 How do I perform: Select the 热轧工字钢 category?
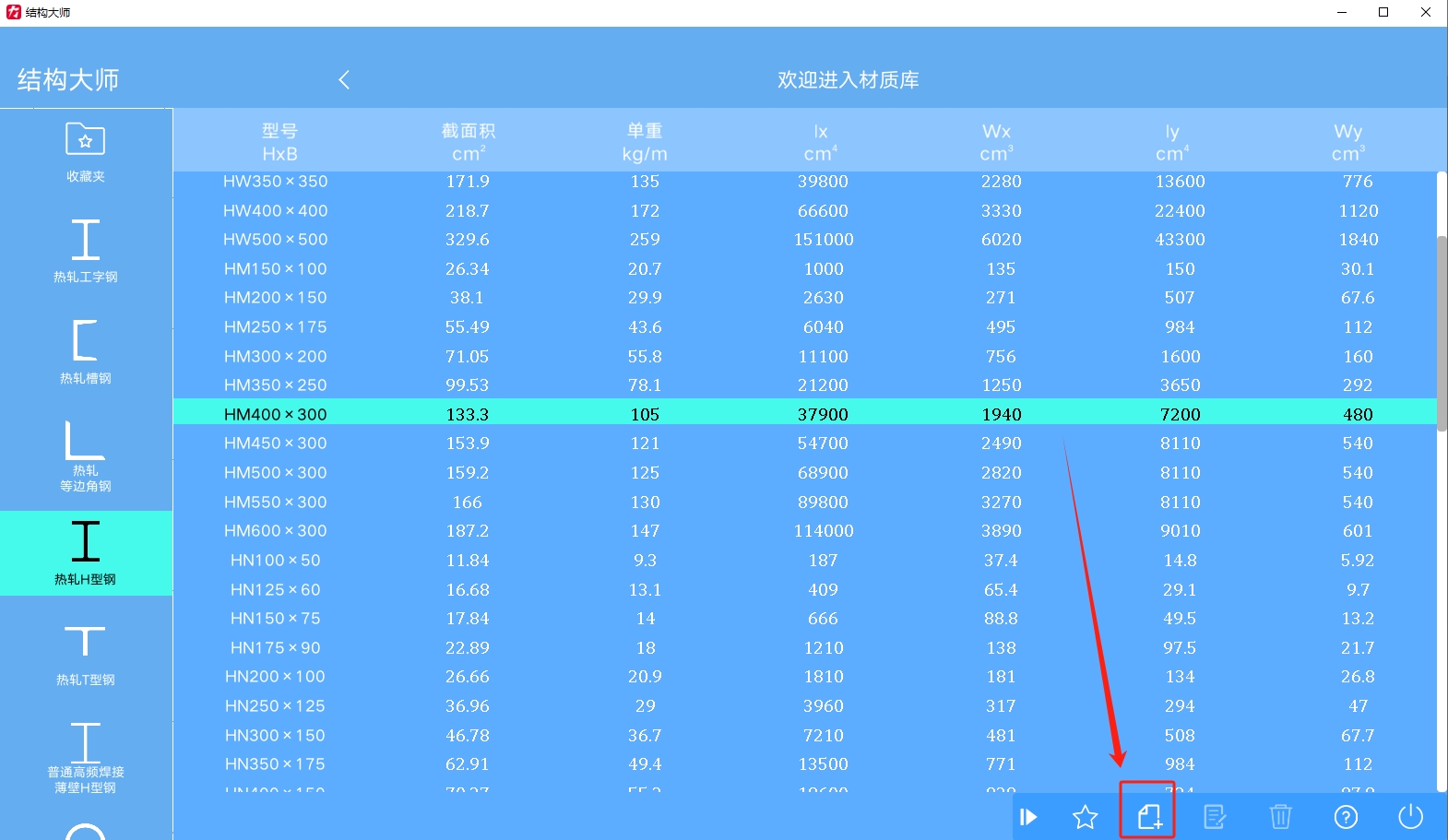coord(85,251)
